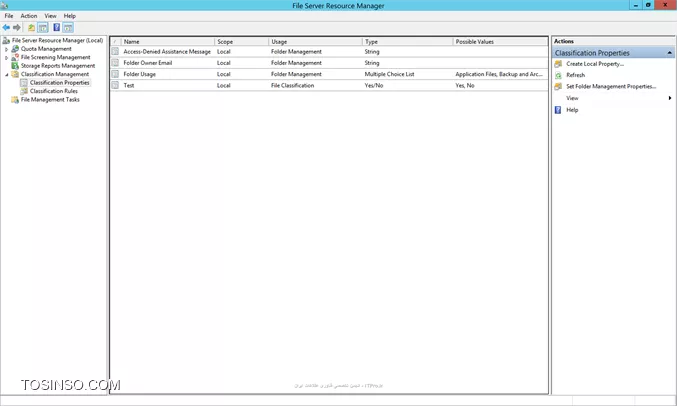The height and width of the screenshot is (406, 677).
Task: Open the Action menu
Action: click(x=29, y=16)
